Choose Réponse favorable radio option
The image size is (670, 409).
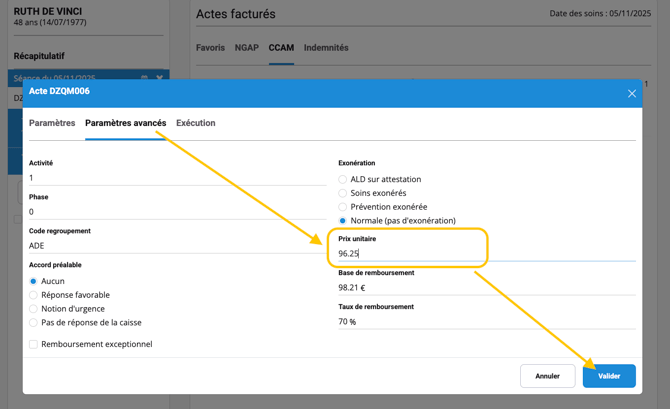pos(33,295)
